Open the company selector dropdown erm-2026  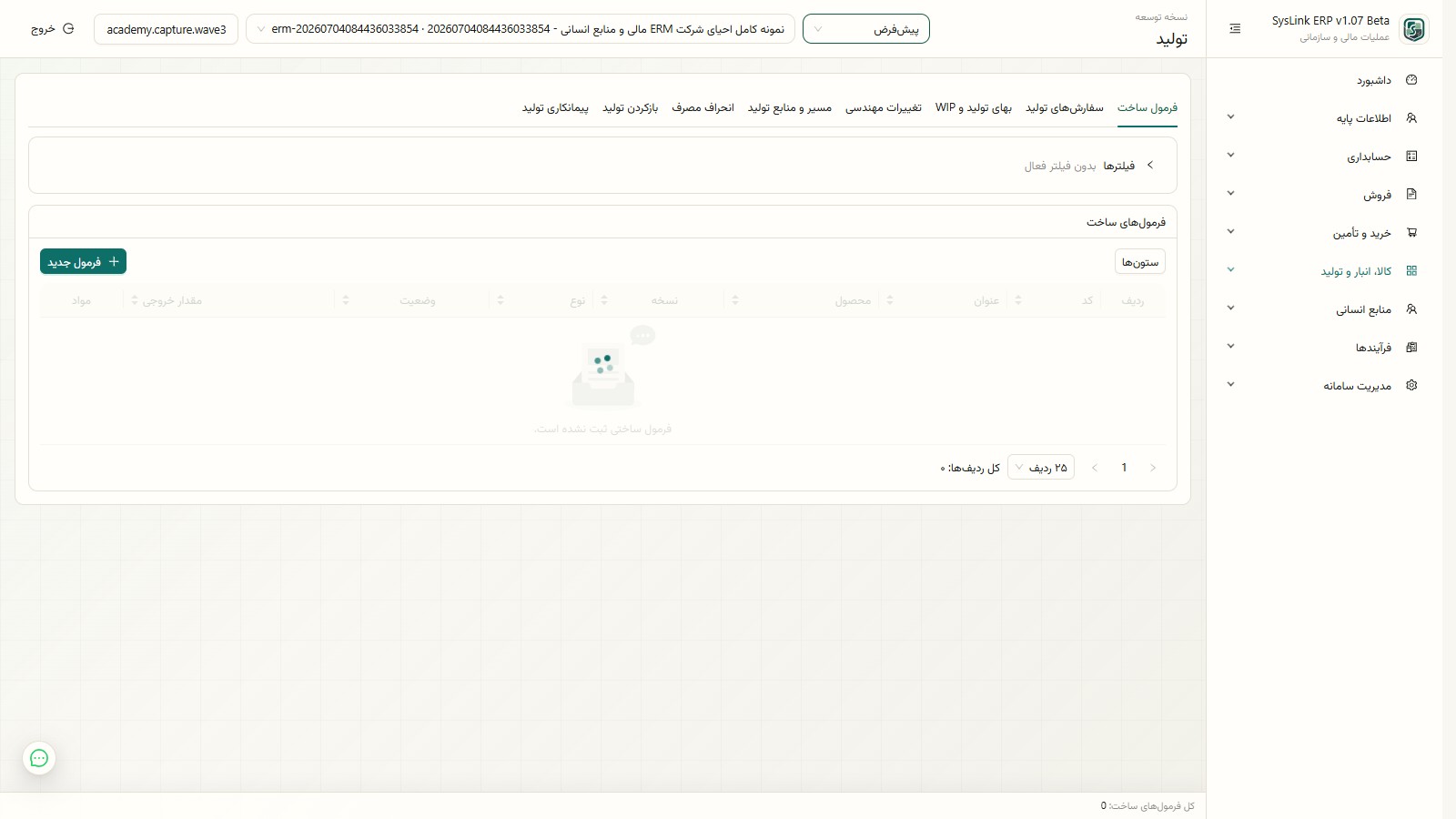tap(521, 29)
